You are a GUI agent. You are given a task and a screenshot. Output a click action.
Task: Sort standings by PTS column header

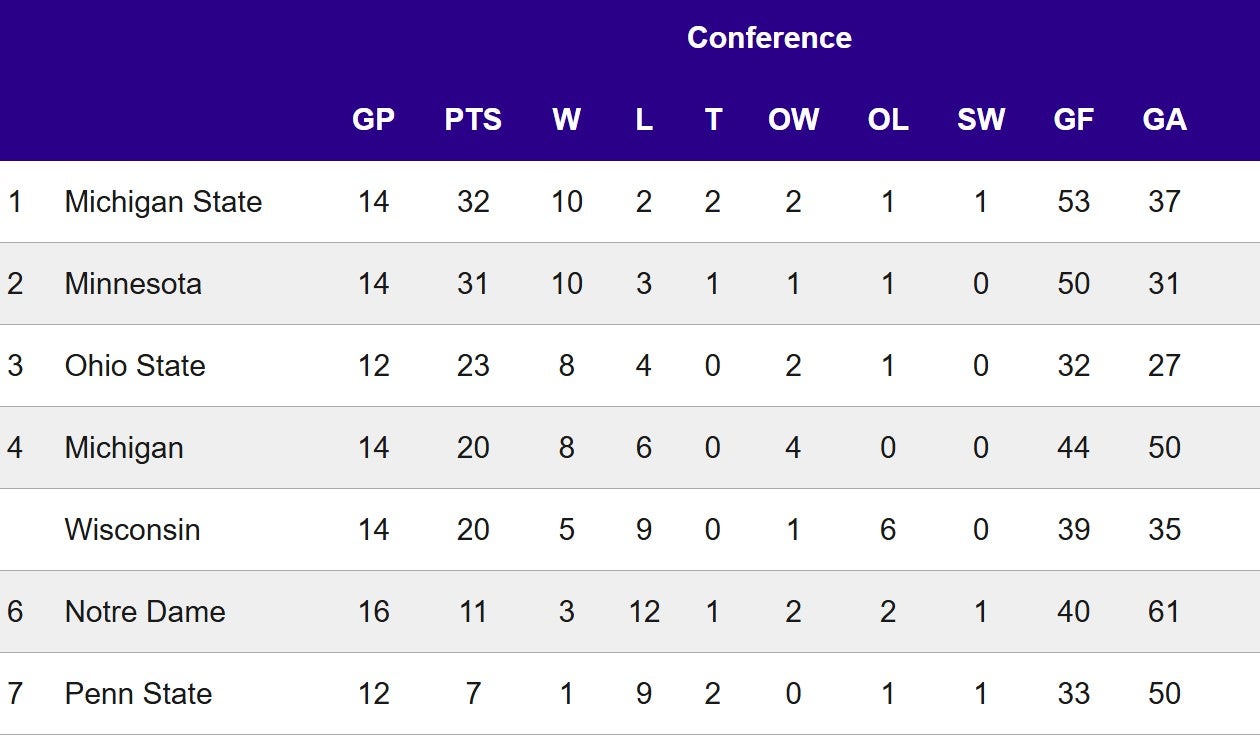[x=473, y=120]
